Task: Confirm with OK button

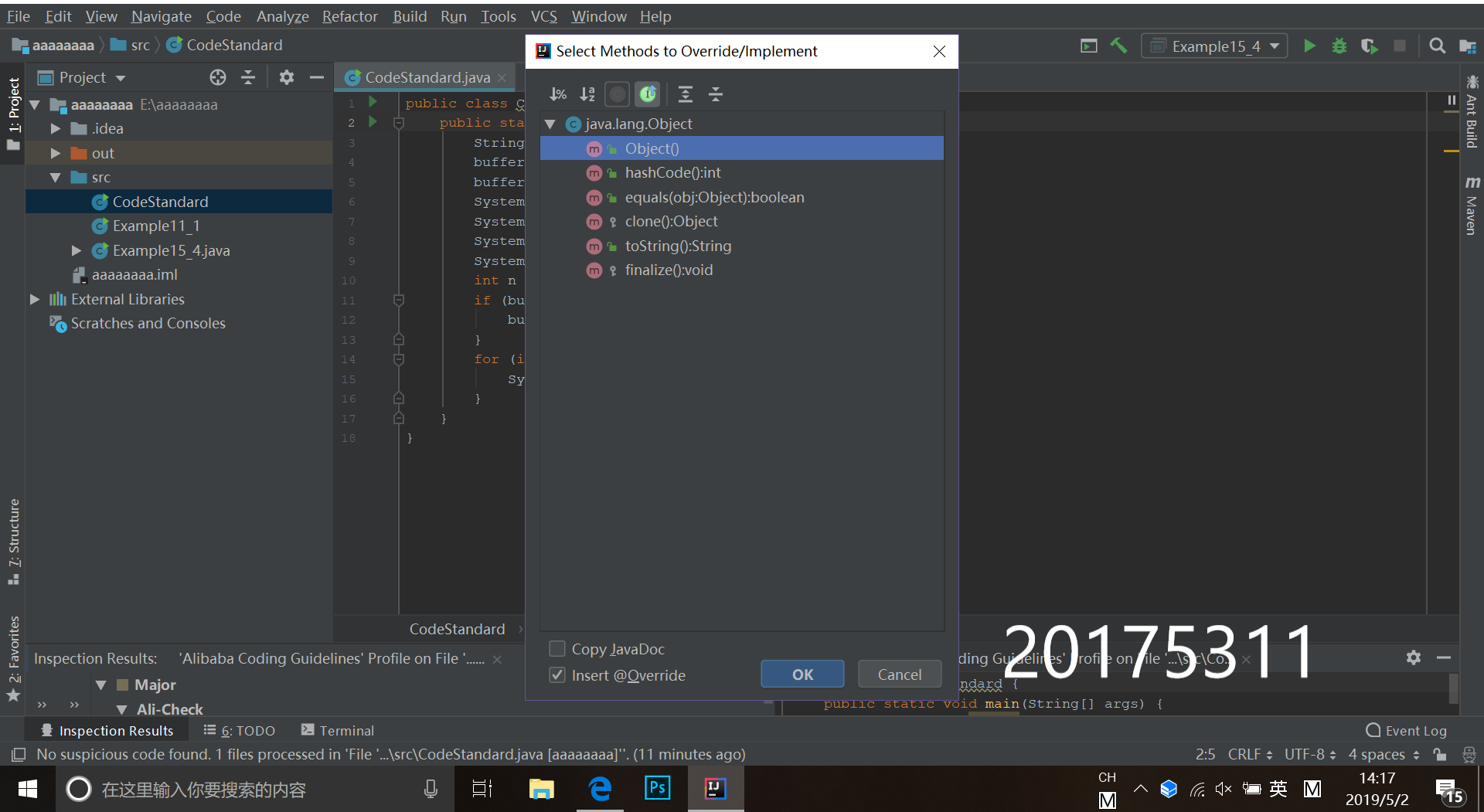Action: coord(802,674)
